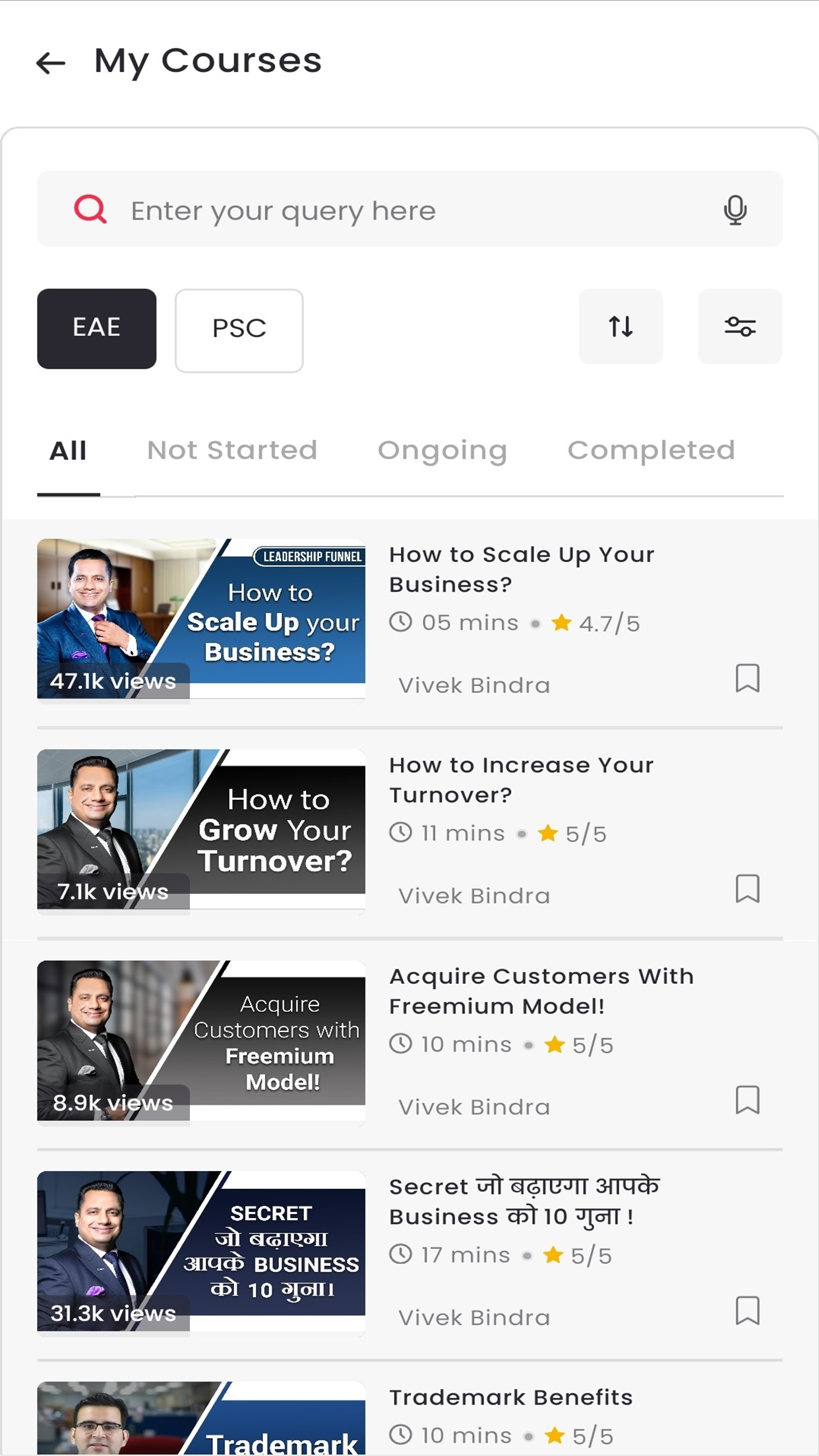Switch to the Ongoing tab
The width and height of the screenshot is (819, 1456).
pyautogui.click(x=442, y=450)
